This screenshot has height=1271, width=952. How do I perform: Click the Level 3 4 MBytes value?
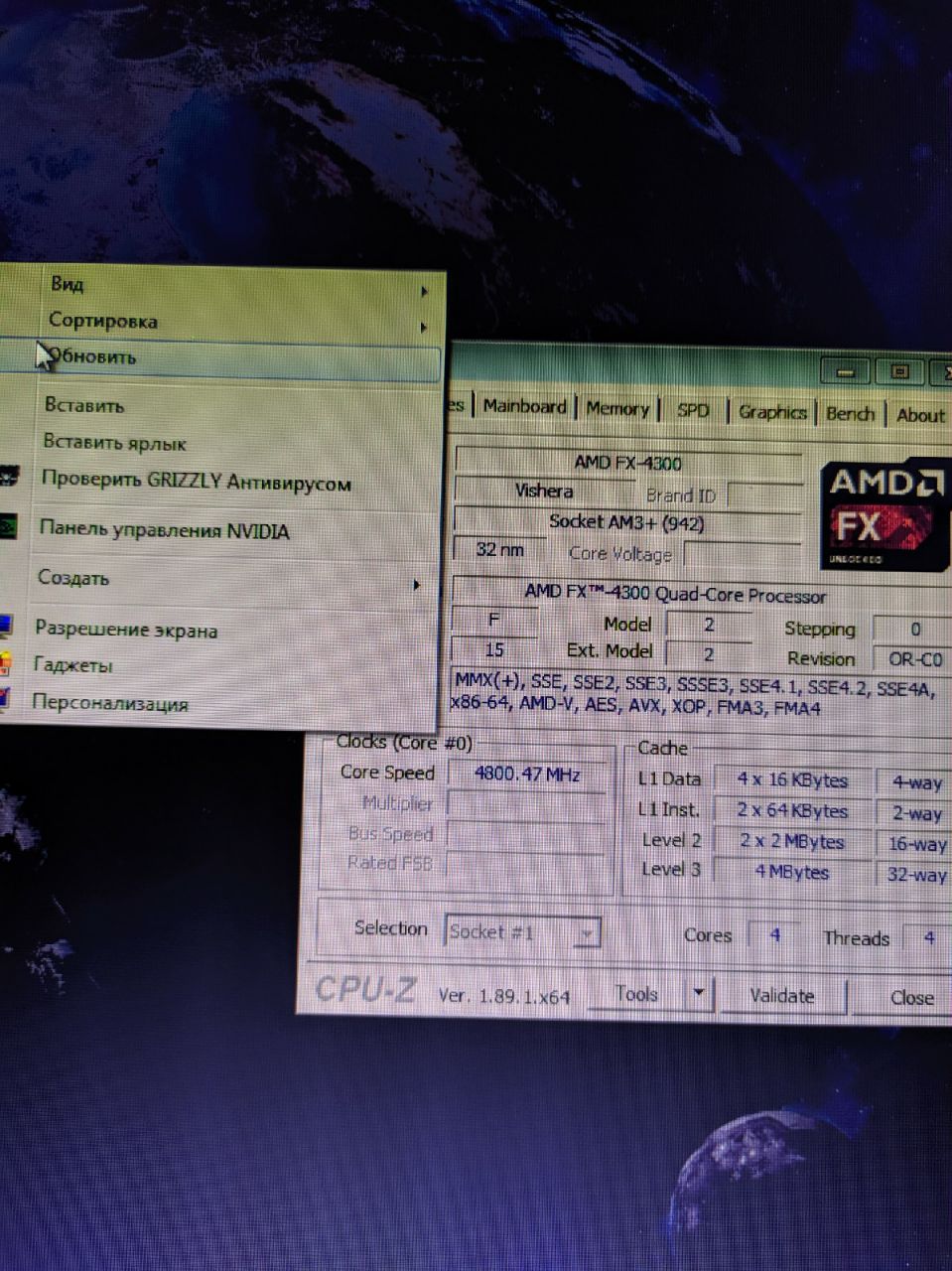[x=792, y=873]
